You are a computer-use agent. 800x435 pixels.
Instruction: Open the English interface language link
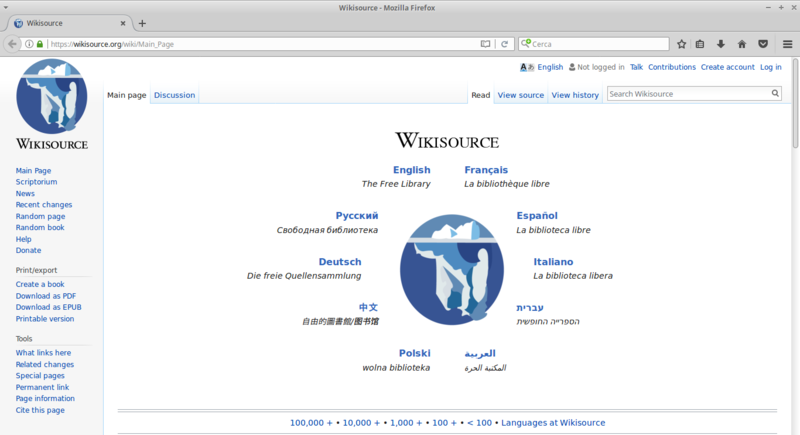pyautogui.click(x=550, y=67)
